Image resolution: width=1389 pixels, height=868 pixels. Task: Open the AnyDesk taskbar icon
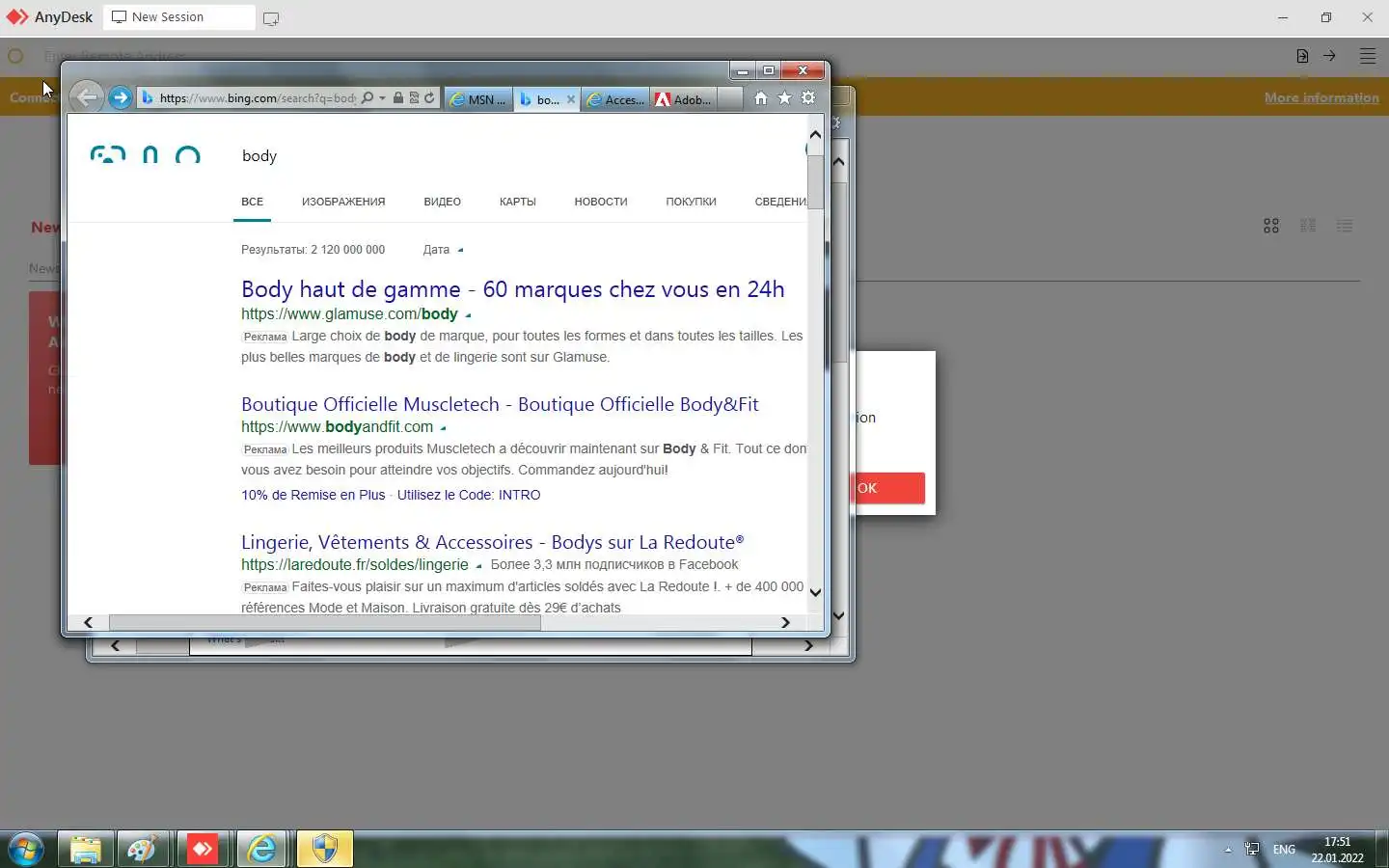click(203, 849)
